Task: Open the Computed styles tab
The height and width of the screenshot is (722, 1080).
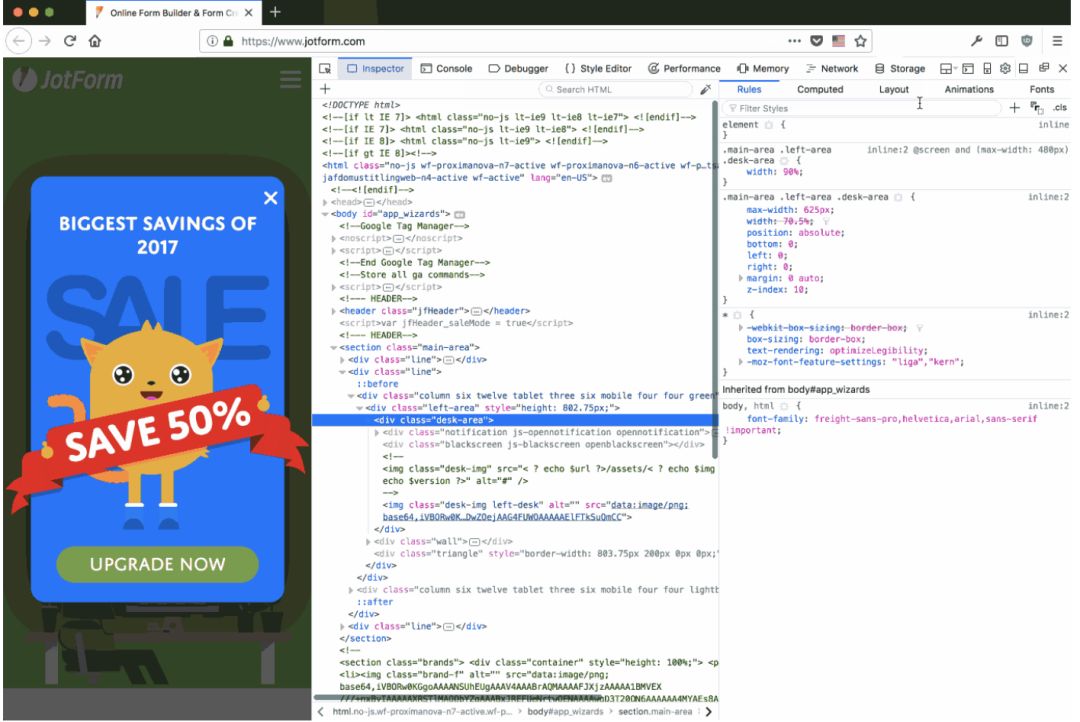Action: [820, 89]
